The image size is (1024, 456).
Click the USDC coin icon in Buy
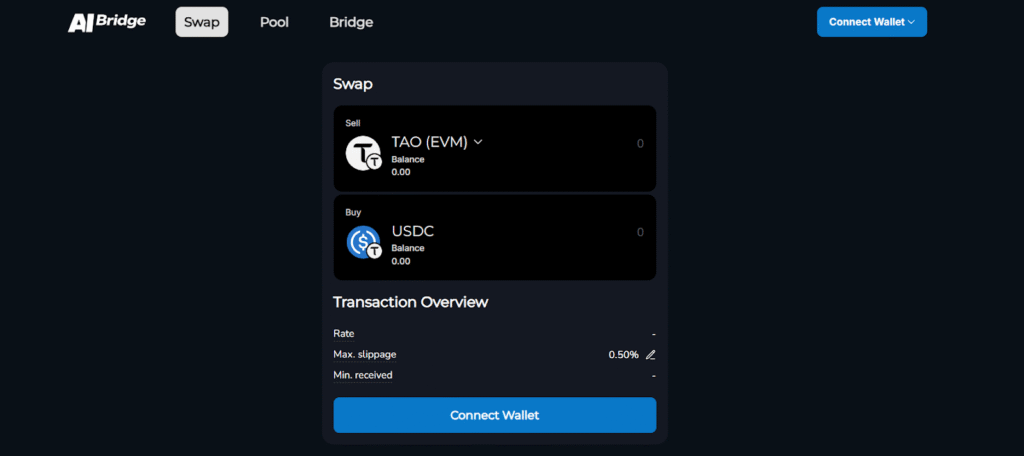point(363,243)
